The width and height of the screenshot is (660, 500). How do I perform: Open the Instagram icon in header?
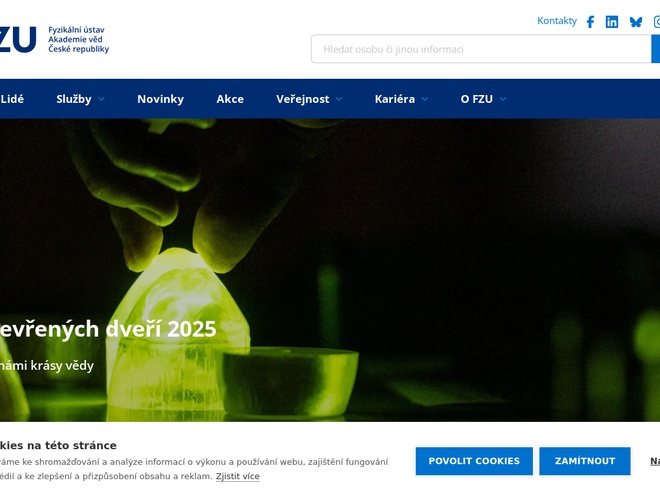pos(656,22)
